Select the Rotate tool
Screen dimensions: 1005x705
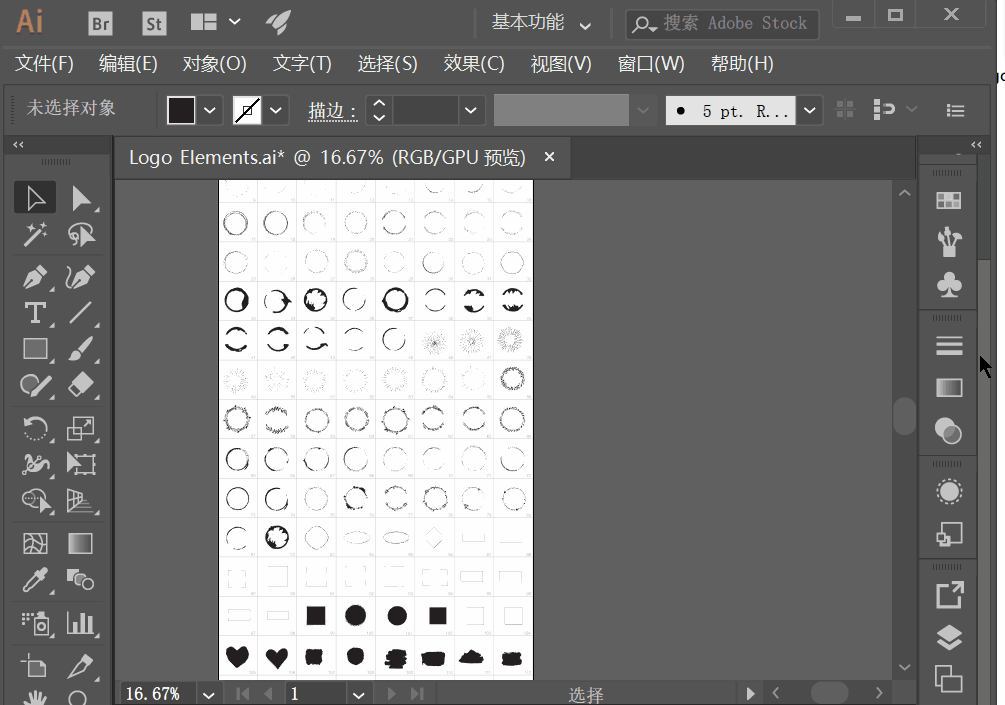(x=35, y=428)
